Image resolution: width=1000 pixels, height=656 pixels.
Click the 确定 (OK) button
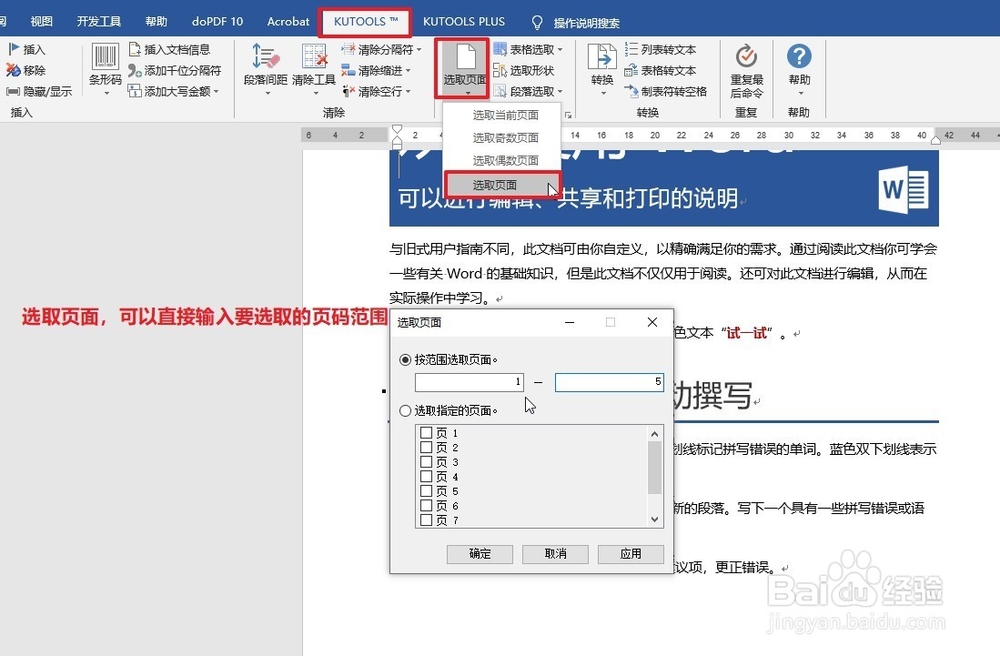tap(480, 554)
